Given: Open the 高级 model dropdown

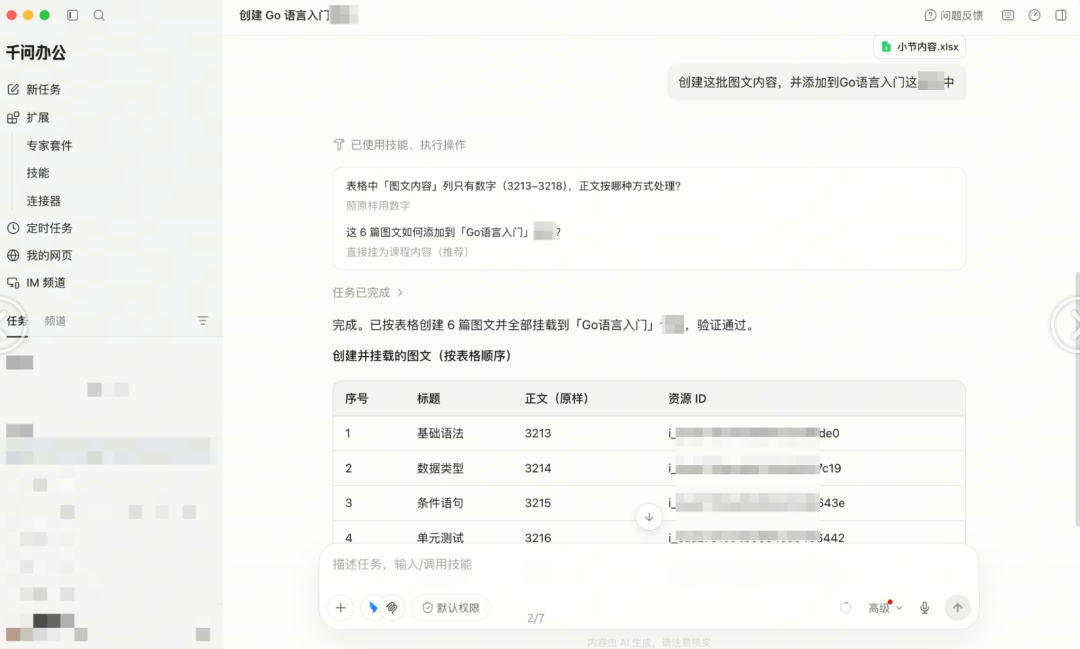Looking at the screenshot, I should pyautogui.click(x=885, y=608).
